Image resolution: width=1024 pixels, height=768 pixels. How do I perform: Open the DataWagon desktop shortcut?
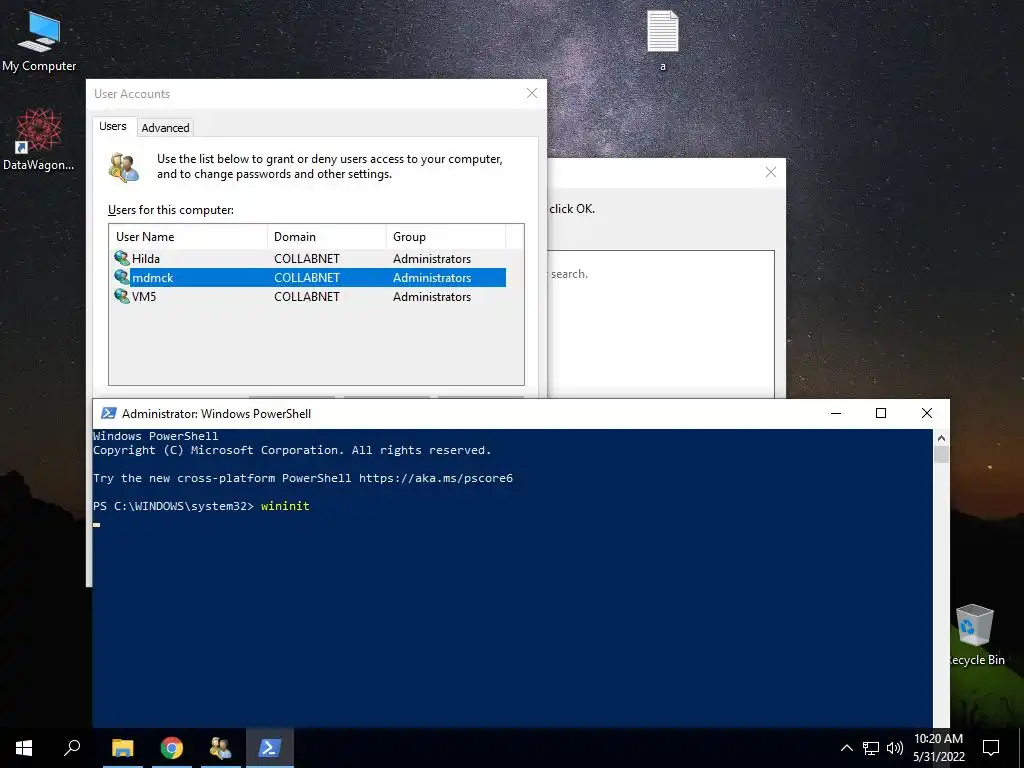39,139
